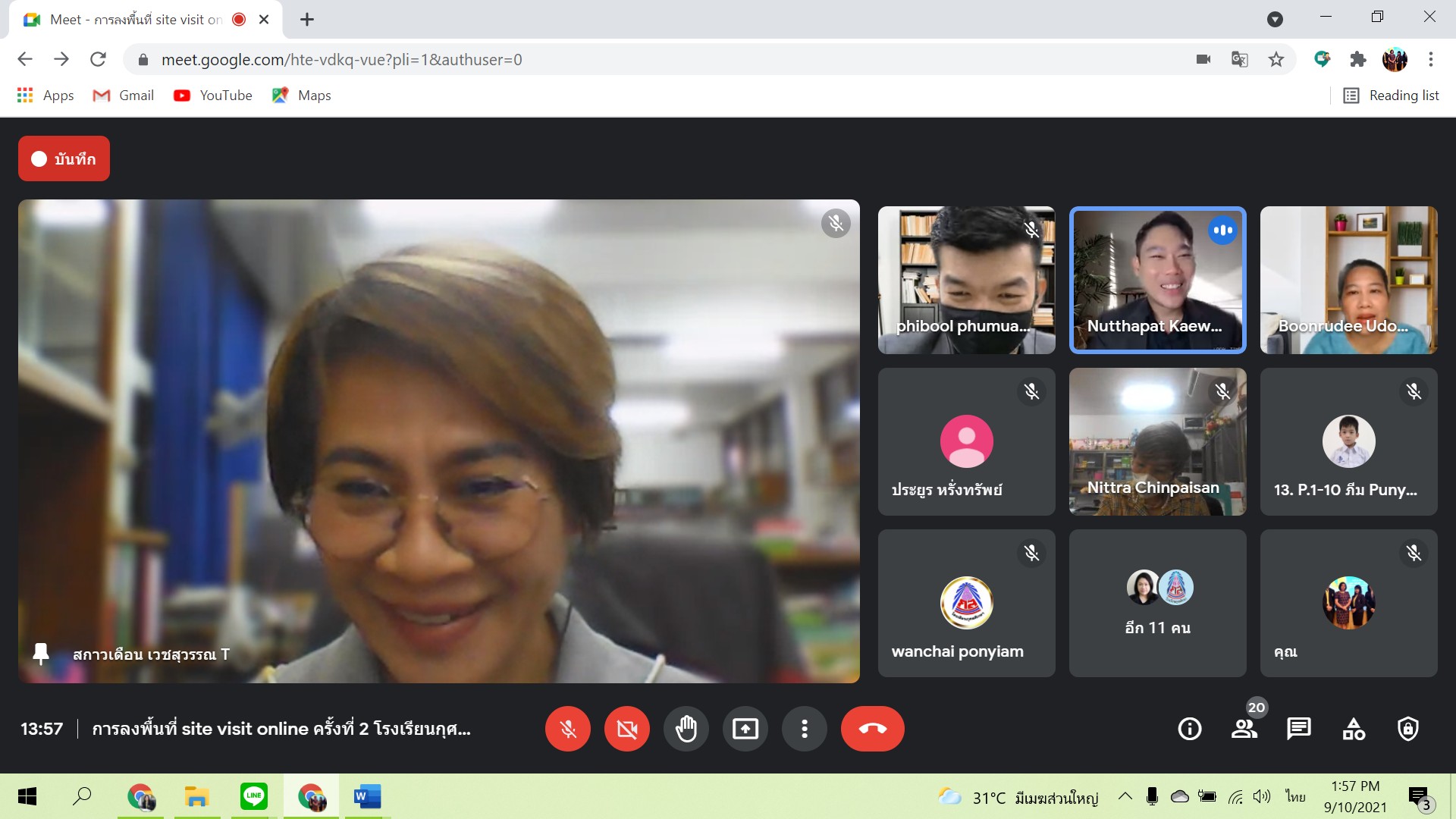Open the Reading list
The height and width of the screenshot is (819, 1456).
click(1391, 96)
